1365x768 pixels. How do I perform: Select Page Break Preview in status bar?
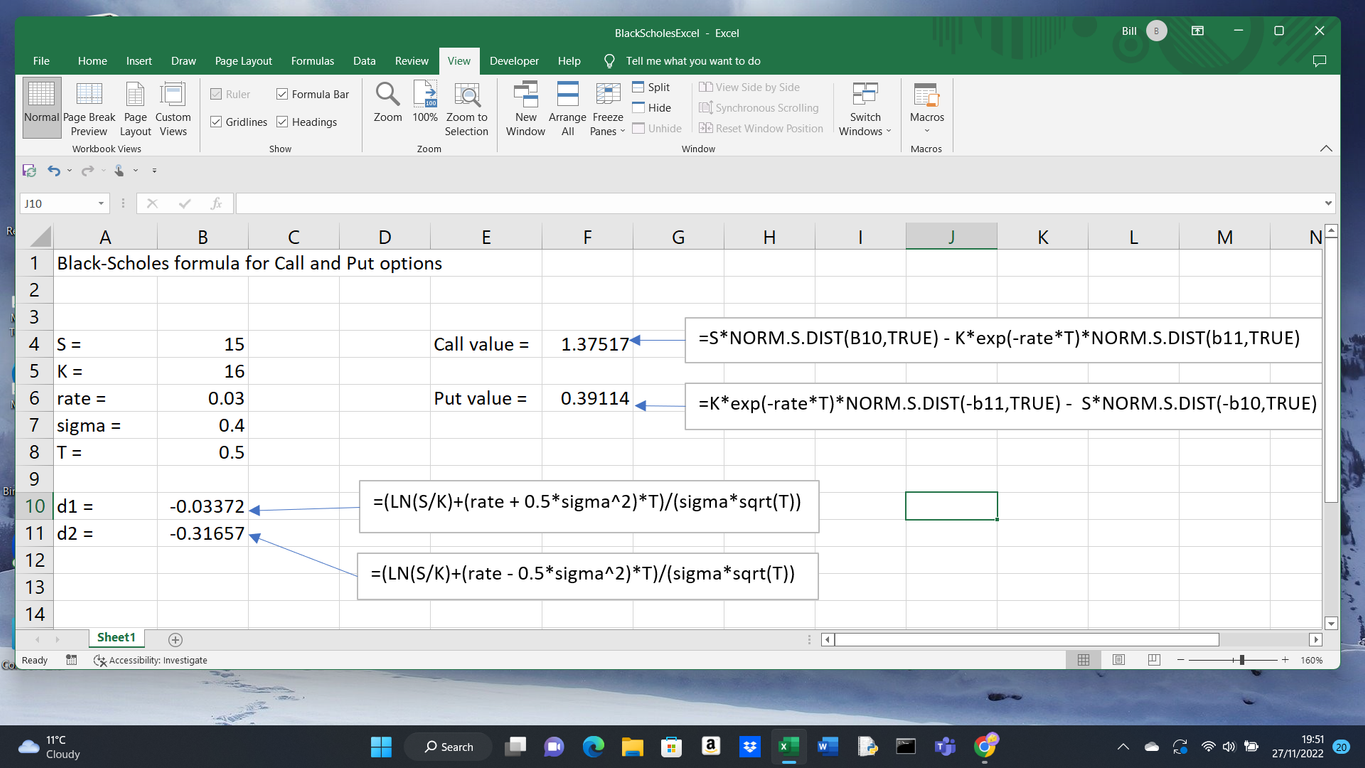[x=1154, y=660]
